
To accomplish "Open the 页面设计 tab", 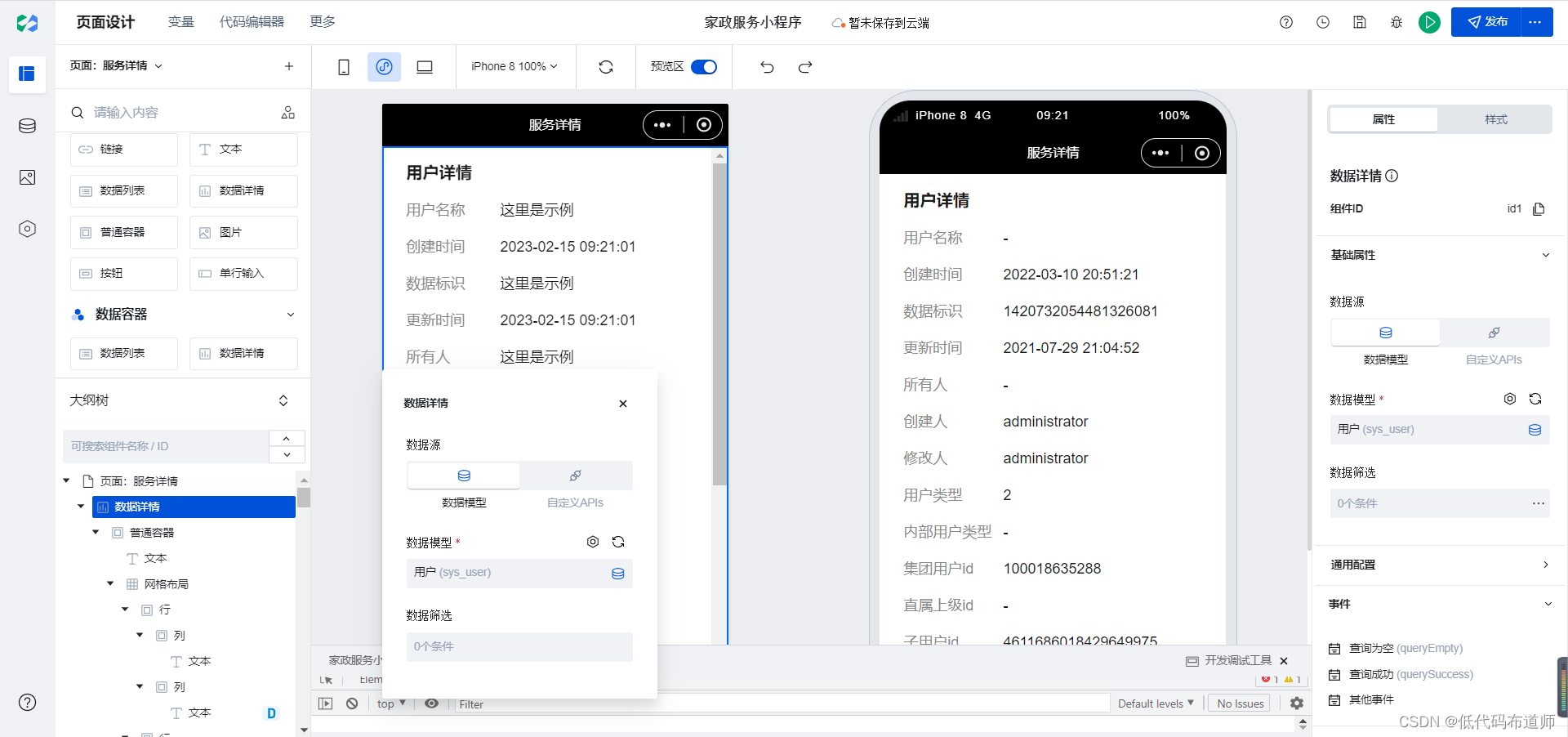I will coord(105,22).
